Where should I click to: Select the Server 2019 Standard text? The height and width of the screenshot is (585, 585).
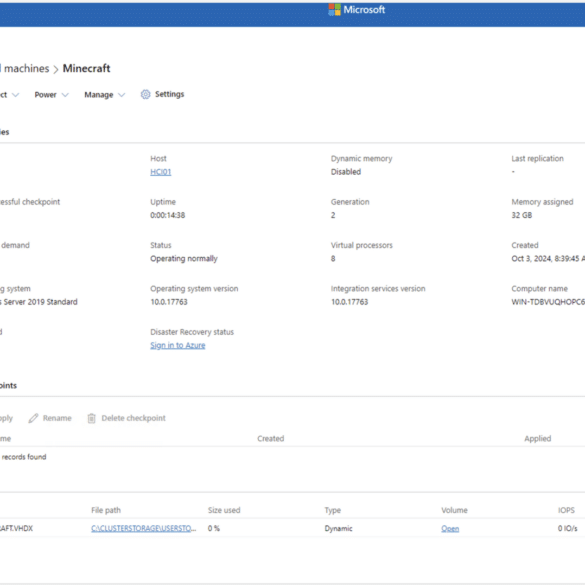coord(40,302)
